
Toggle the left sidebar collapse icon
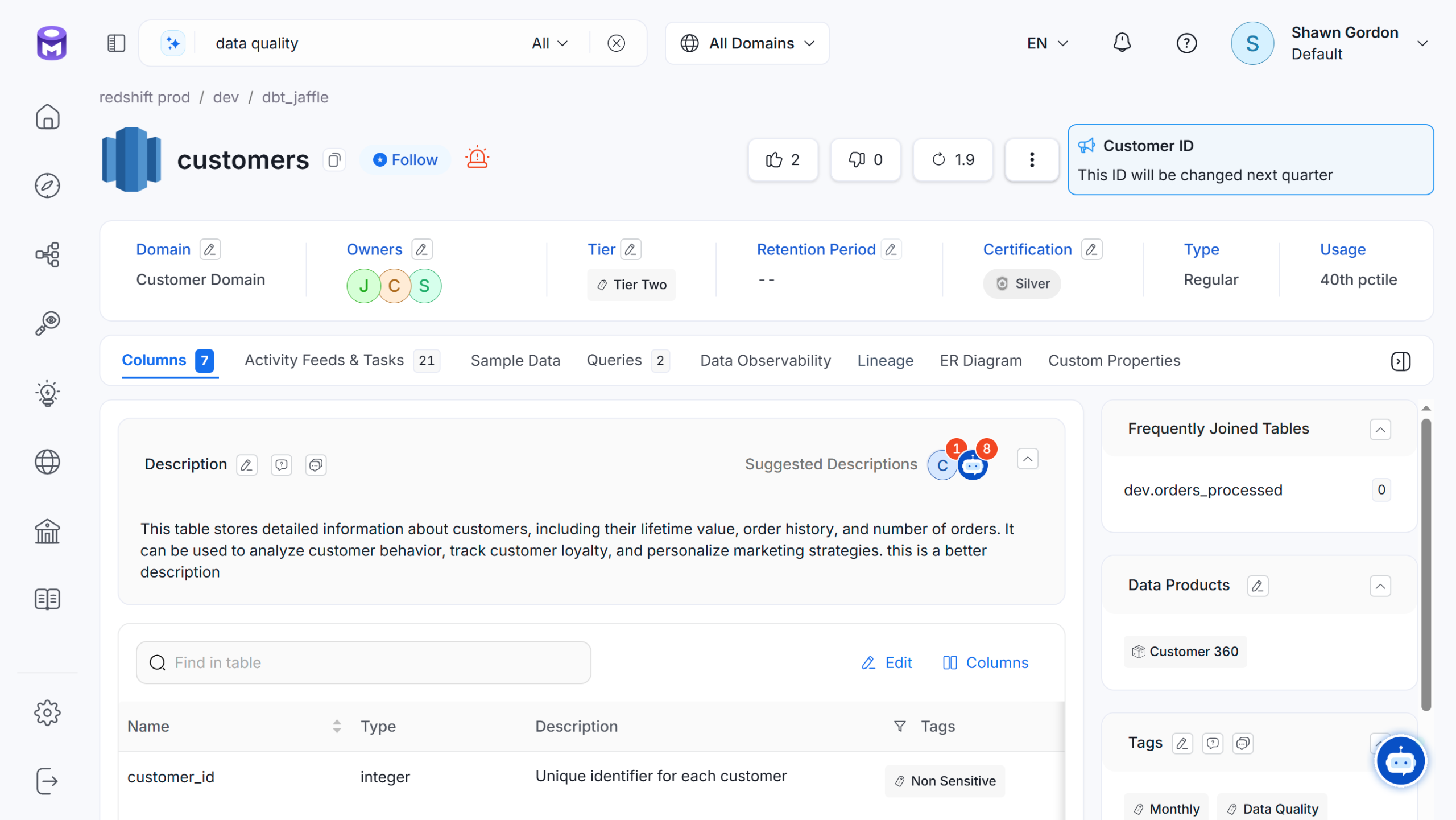116,43
